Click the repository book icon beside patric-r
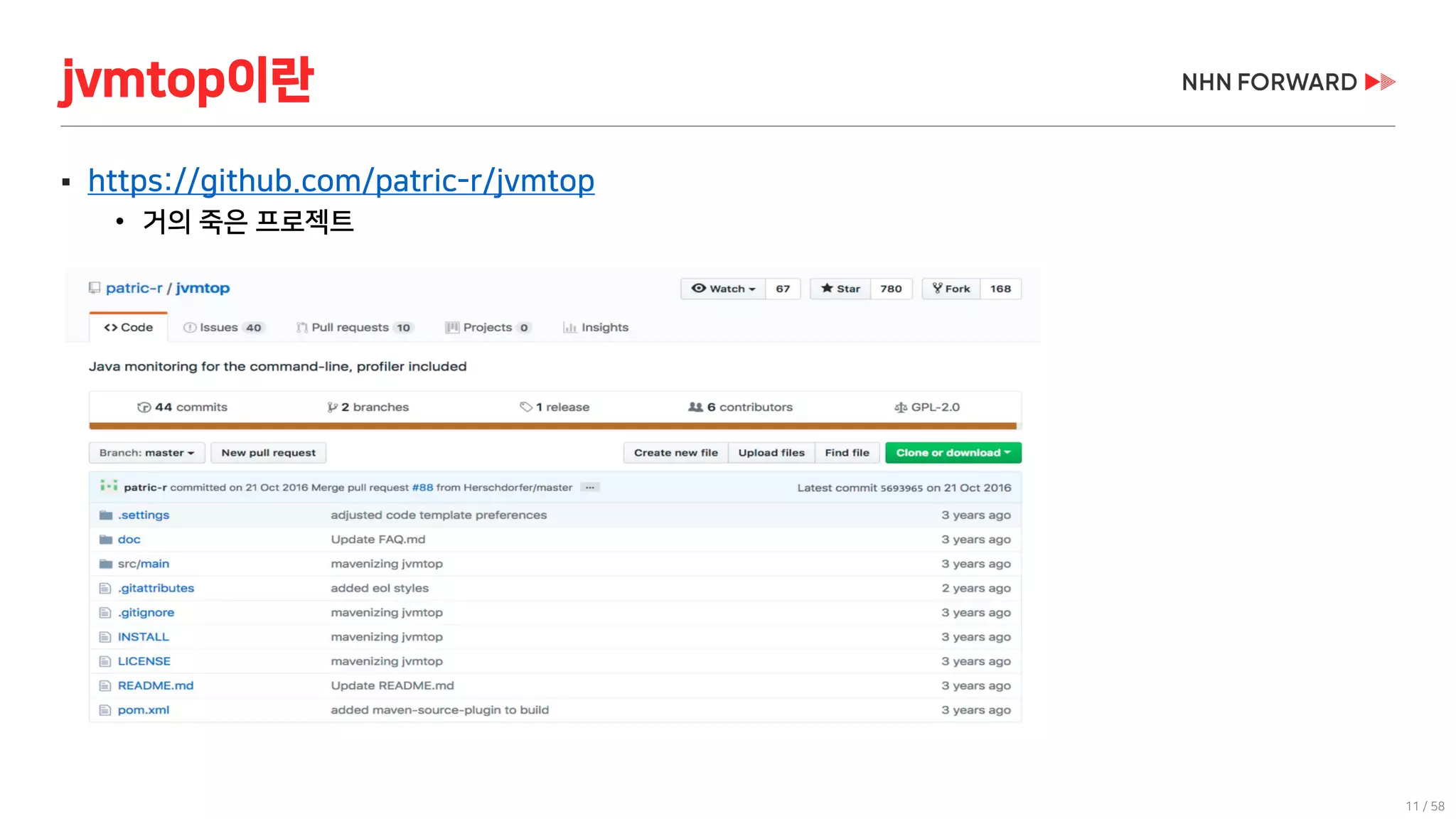The width and height of the screenshot is (1456, 819). point(95,288)
